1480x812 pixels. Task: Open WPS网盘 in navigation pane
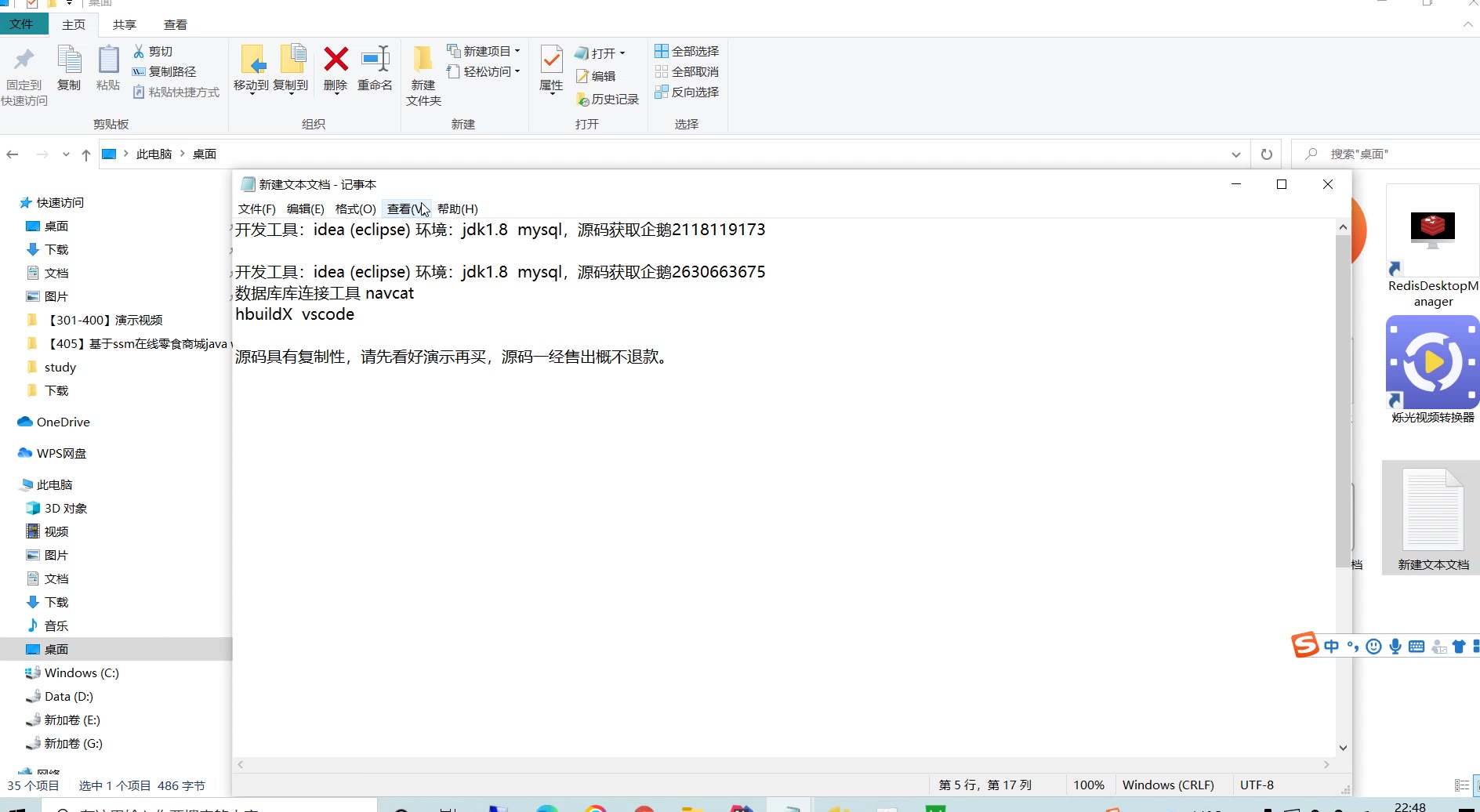point(53,453)
